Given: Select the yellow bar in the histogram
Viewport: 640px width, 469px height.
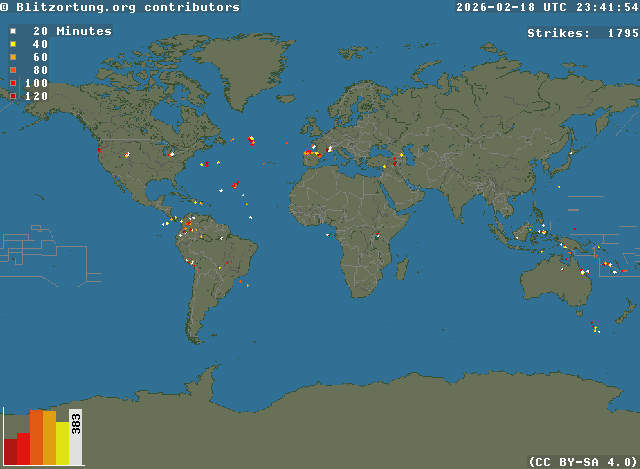Looking at the screenshot, I should click(62, 443).
